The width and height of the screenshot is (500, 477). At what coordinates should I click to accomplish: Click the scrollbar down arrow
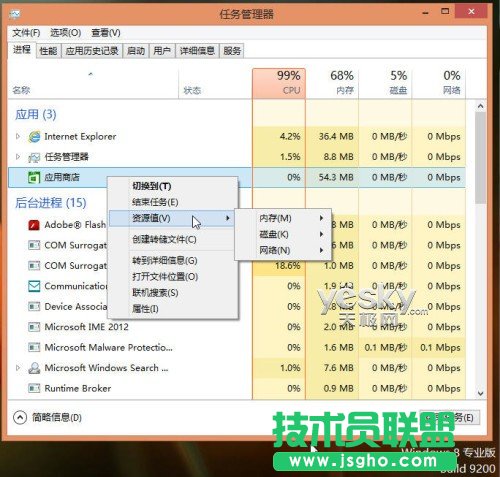tap(480, 393)
